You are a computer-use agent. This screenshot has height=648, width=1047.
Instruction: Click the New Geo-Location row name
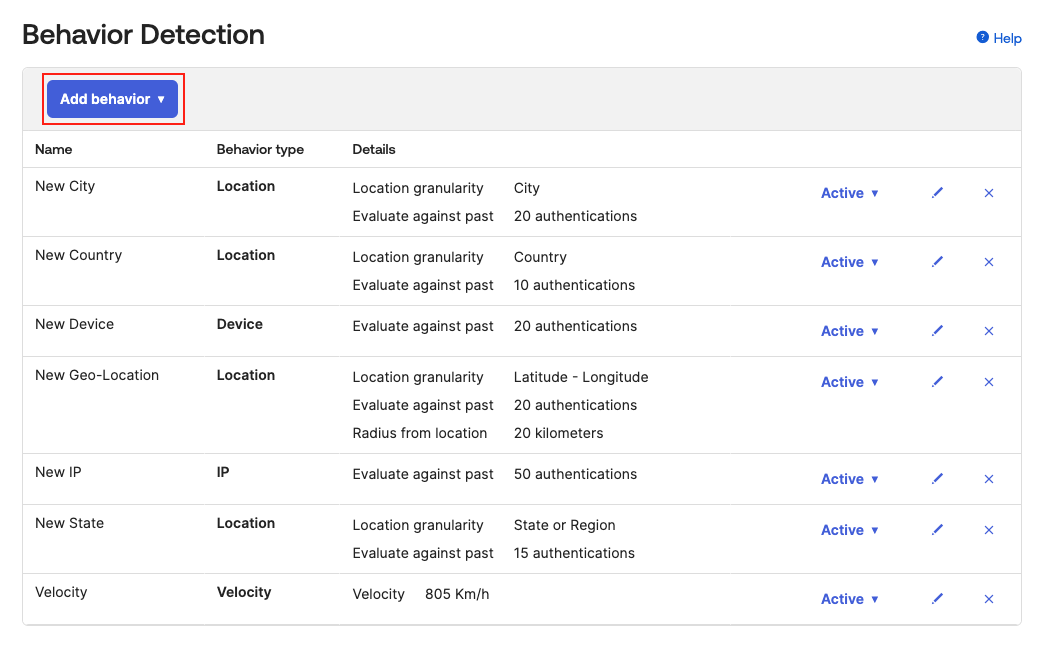[97, 375]
